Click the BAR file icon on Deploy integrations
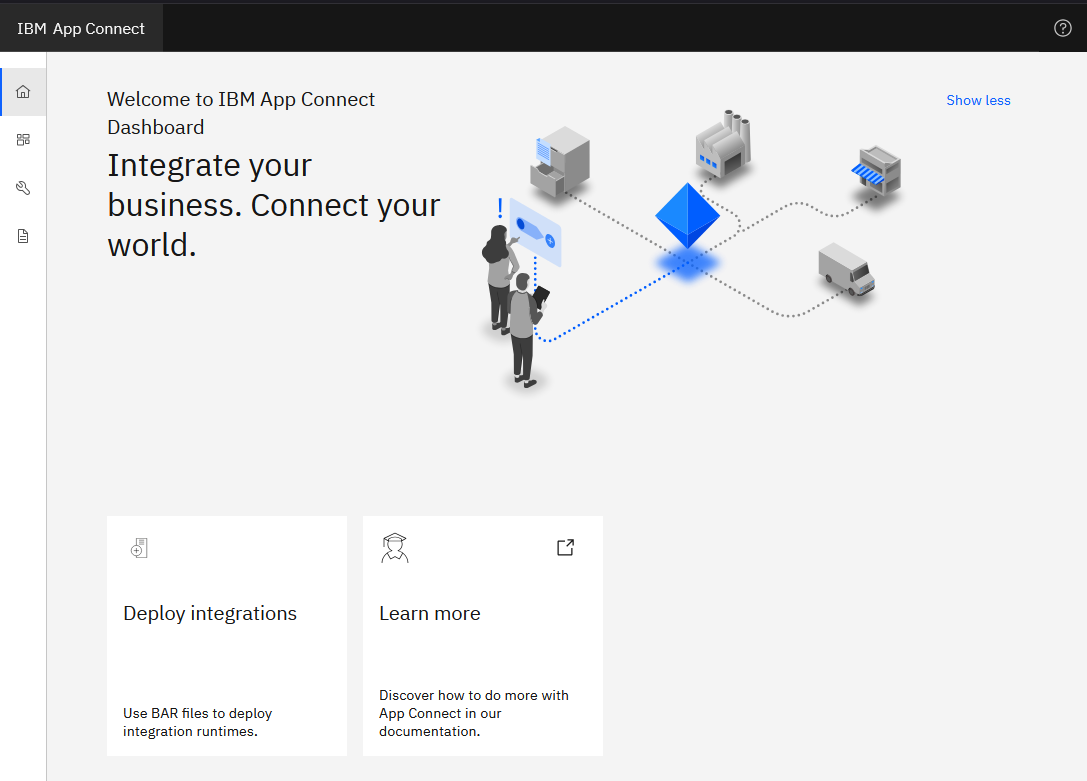The width and height of the screenshot is (1087, 781). [x=139, y=547]
